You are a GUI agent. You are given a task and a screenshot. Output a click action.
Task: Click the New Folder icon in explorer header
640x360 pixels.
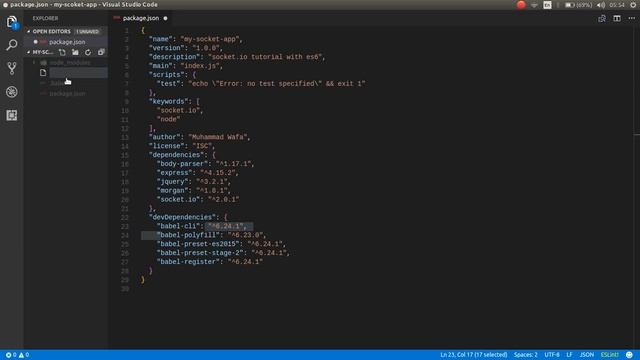pyautogui.click(x=75, y=52)
